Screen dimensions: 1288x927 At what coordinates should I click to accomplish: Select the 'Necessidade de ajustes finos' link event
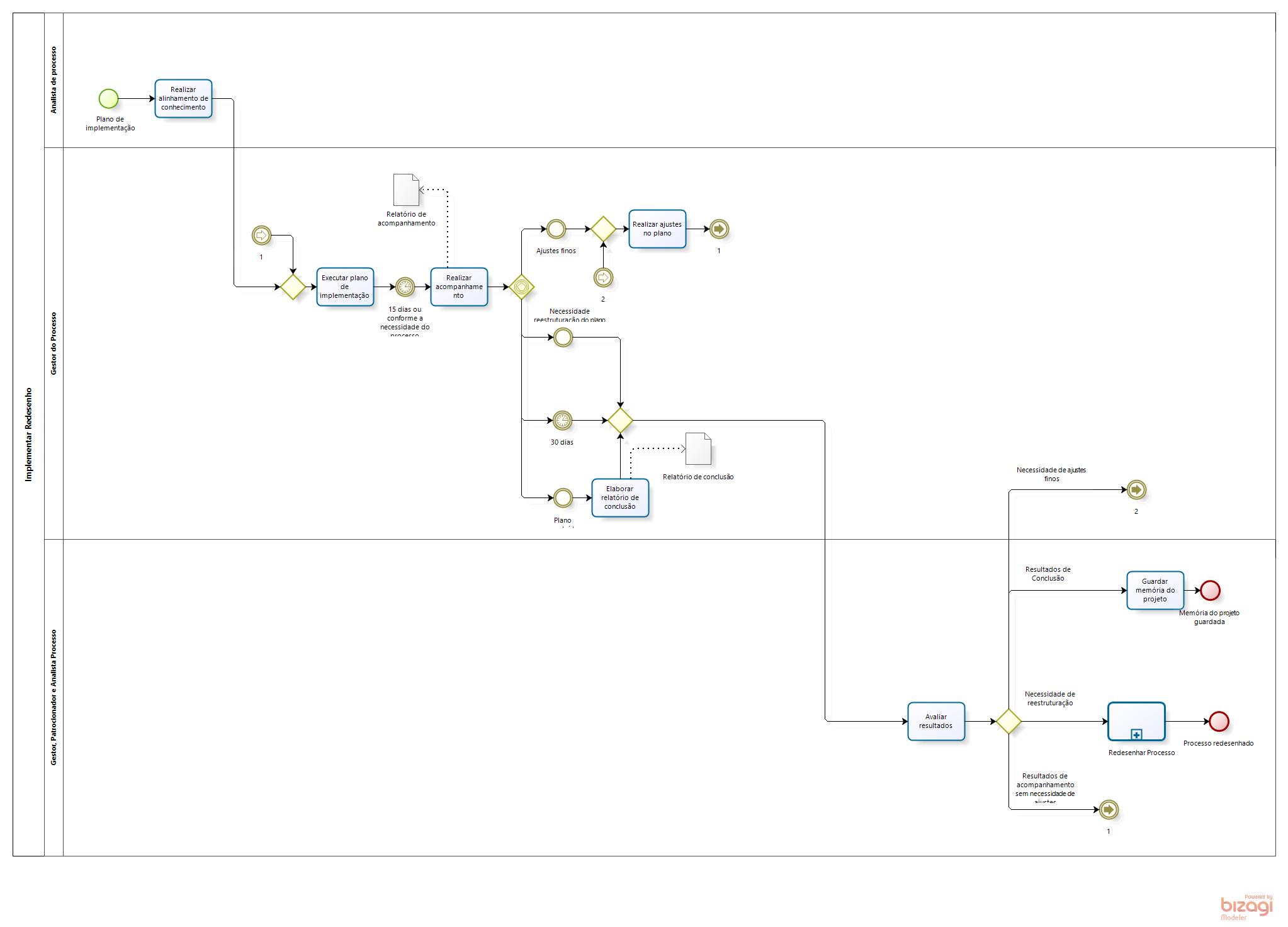coord(1136,489)
